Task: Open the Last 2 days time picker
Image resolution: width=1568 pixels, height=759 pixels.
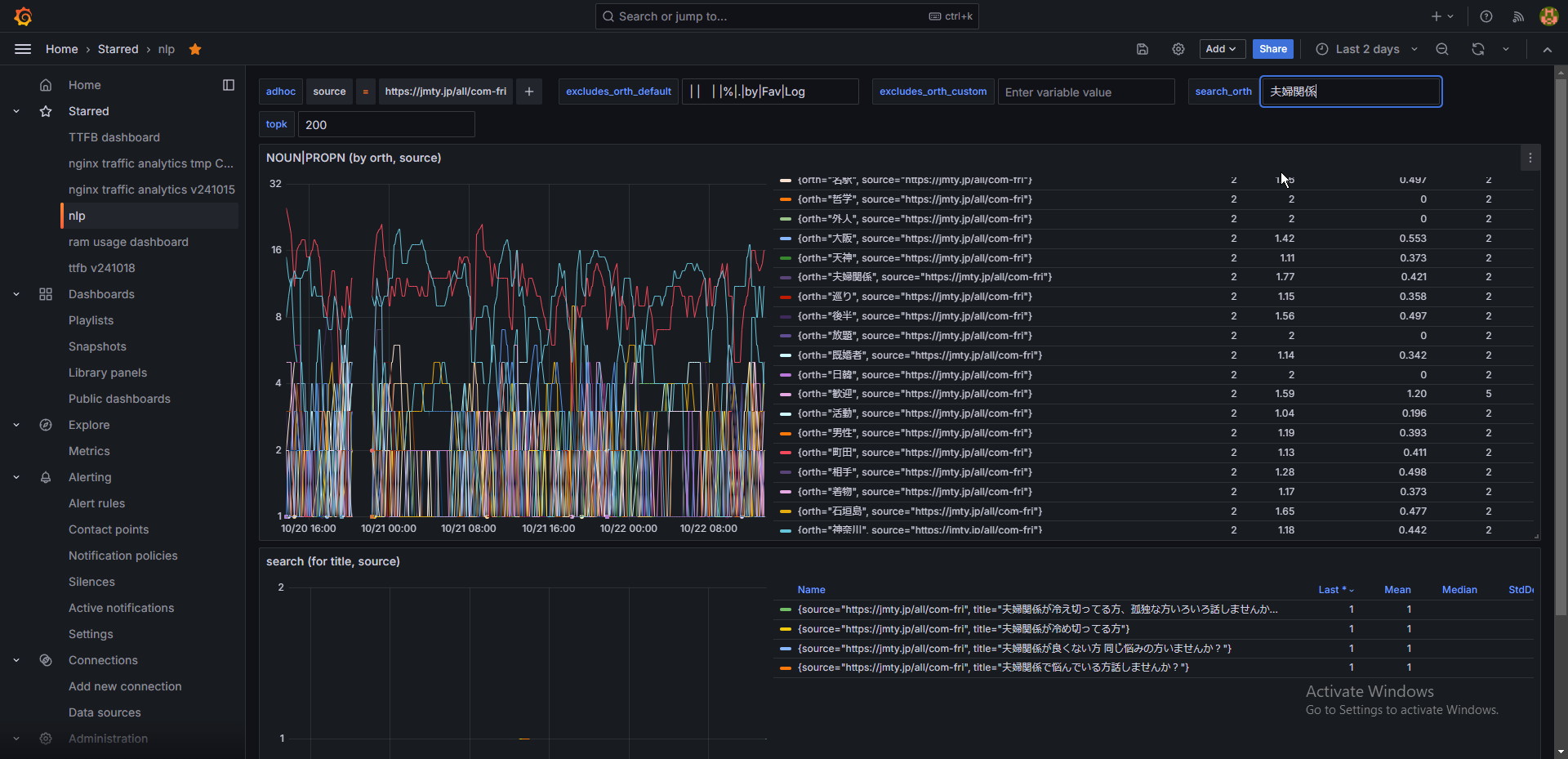Action: point(1366,49)
